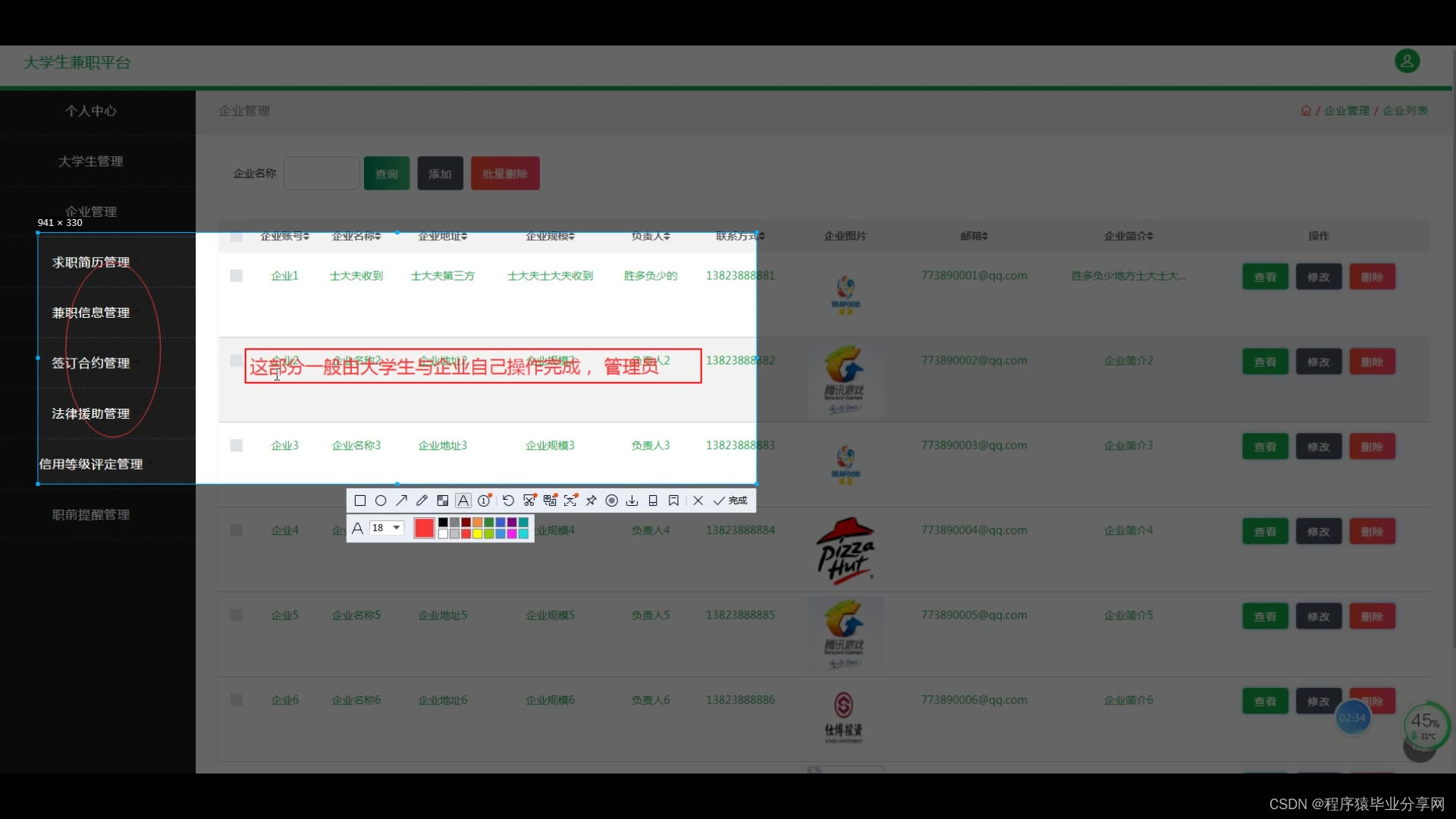Image resolution: width=1456 pixels, height=819 pixels.
Task: Pick the pencil freehand tool
Action: (422, 500)
